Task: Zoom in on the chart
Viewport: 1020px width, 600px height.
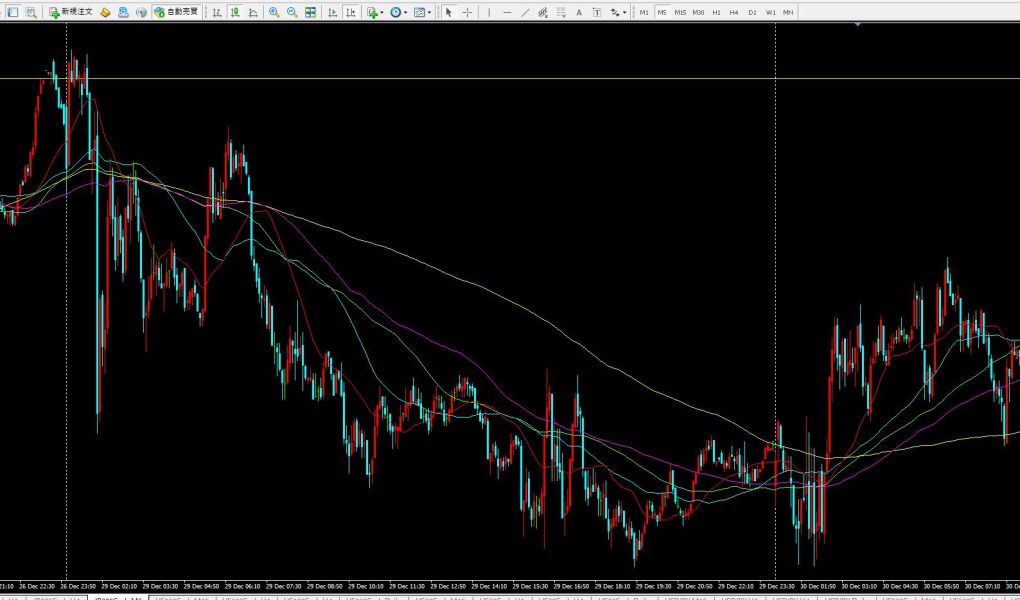Action: coord(274,12)
